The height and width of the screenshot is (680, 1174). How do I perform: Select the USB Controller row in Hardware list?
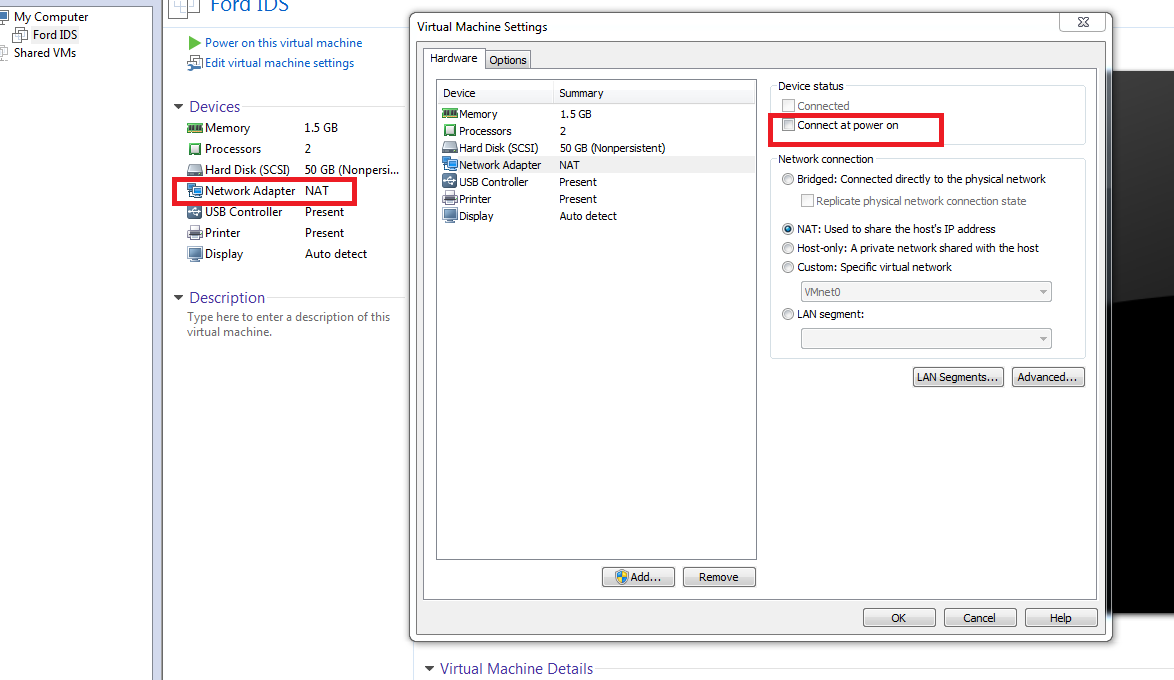(x=596, y=182)
